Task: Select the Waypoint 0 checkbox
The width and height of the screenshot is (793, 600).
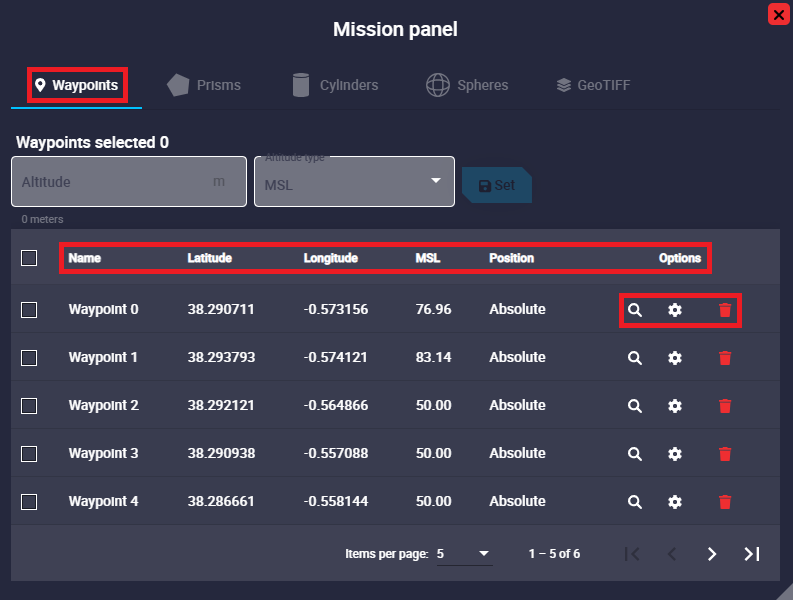Action: pos(29,310)
